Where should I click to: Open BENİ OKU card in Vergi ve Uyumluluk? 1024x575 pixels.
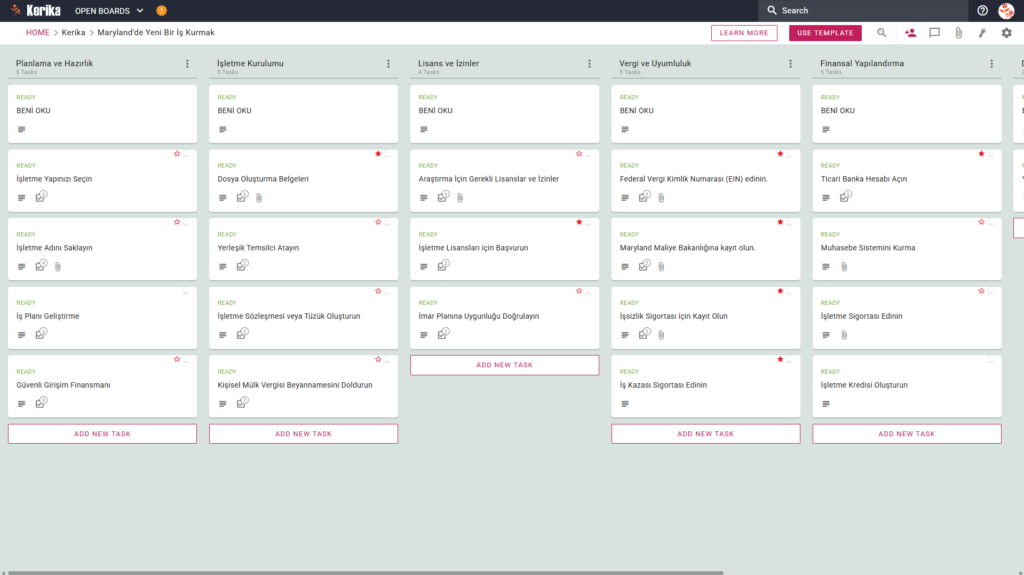[706, 114]
